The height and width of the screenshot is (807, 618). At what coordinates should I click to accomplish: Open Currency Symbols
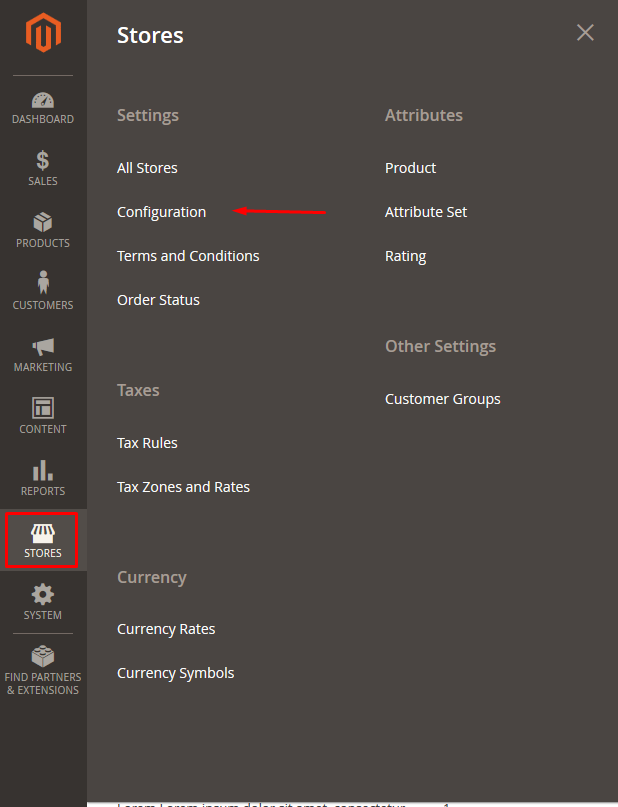click(175, 673)
